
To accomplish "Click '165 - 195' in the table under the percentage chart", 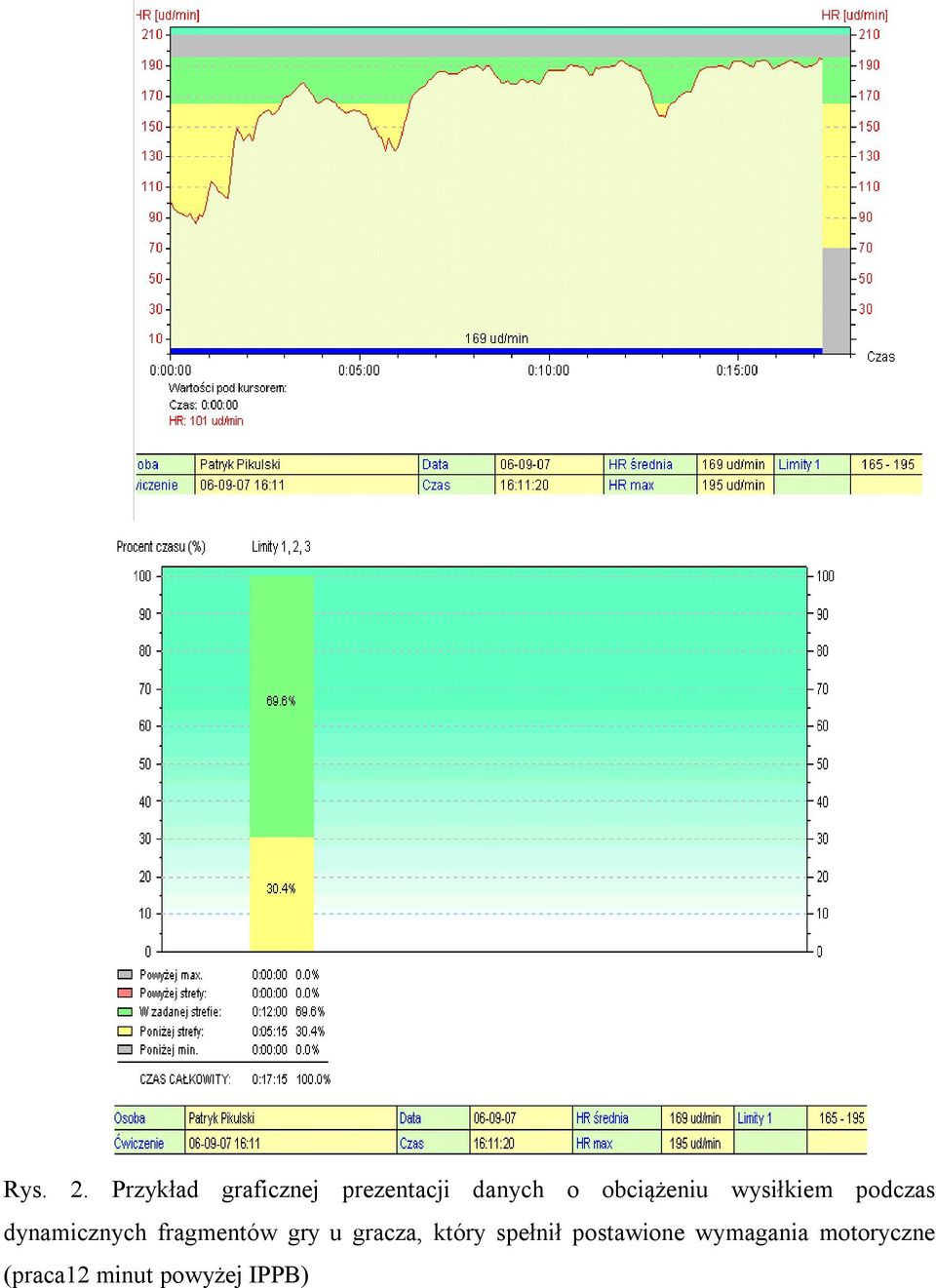I will click(x=841, y=1118).
